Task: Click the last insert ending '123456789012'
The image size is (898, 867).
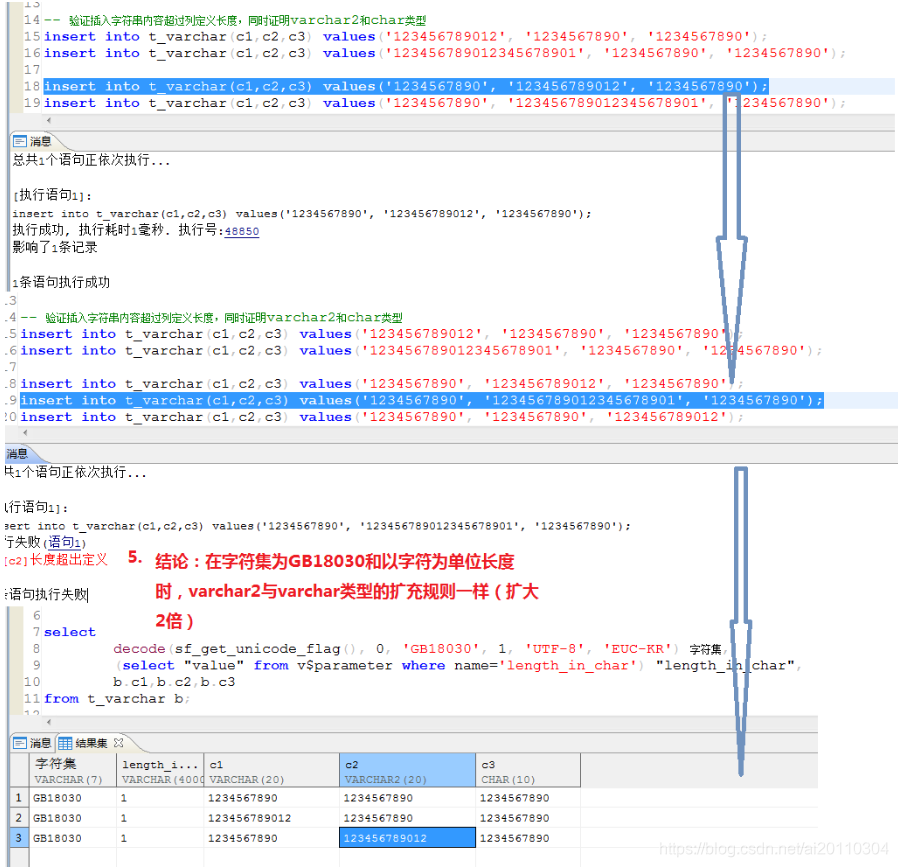Action: (381, 417)
